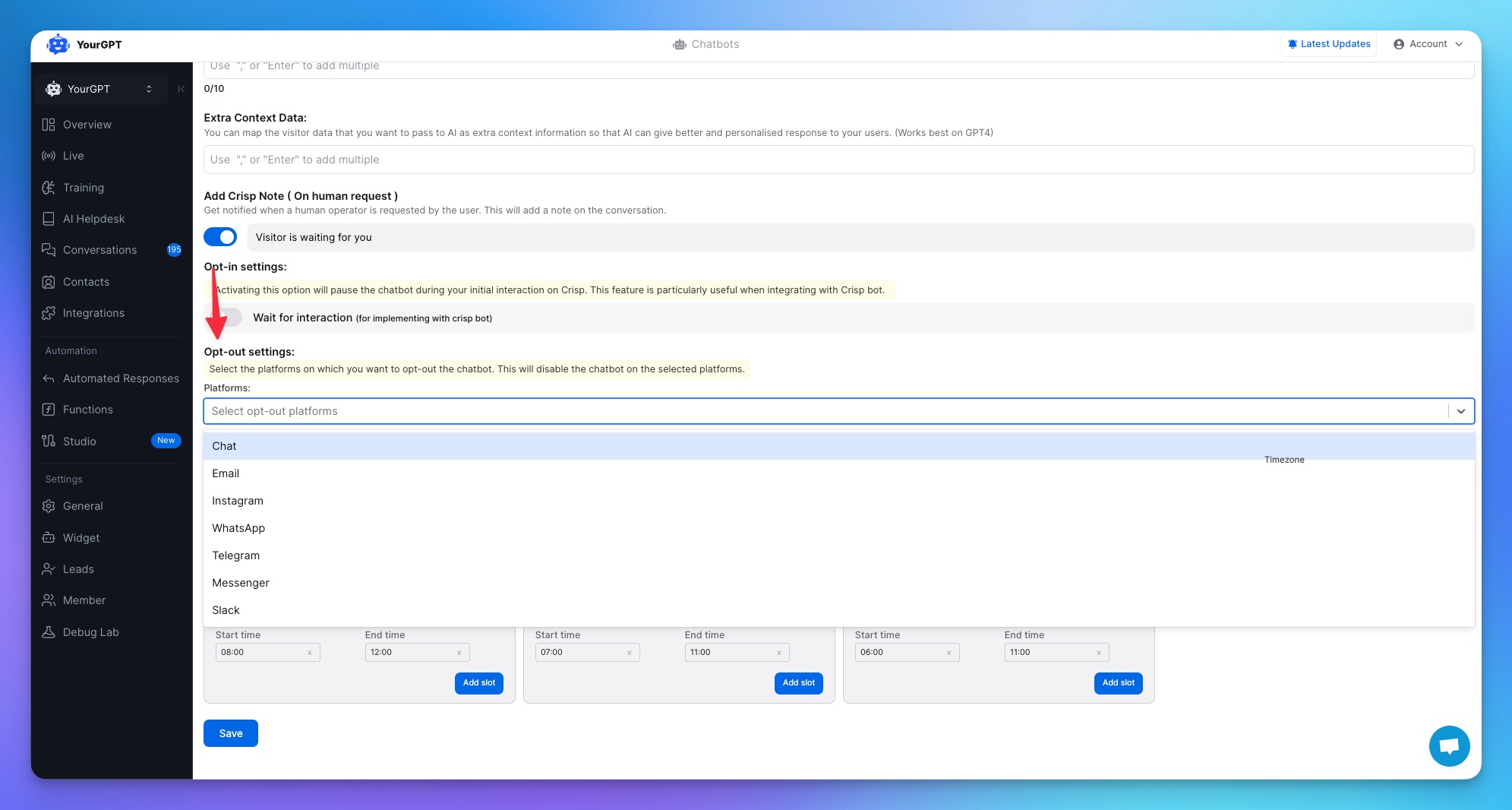Click the Account avatar icon
This screenshot has height=810, width=1512.
pos(1399,44)
